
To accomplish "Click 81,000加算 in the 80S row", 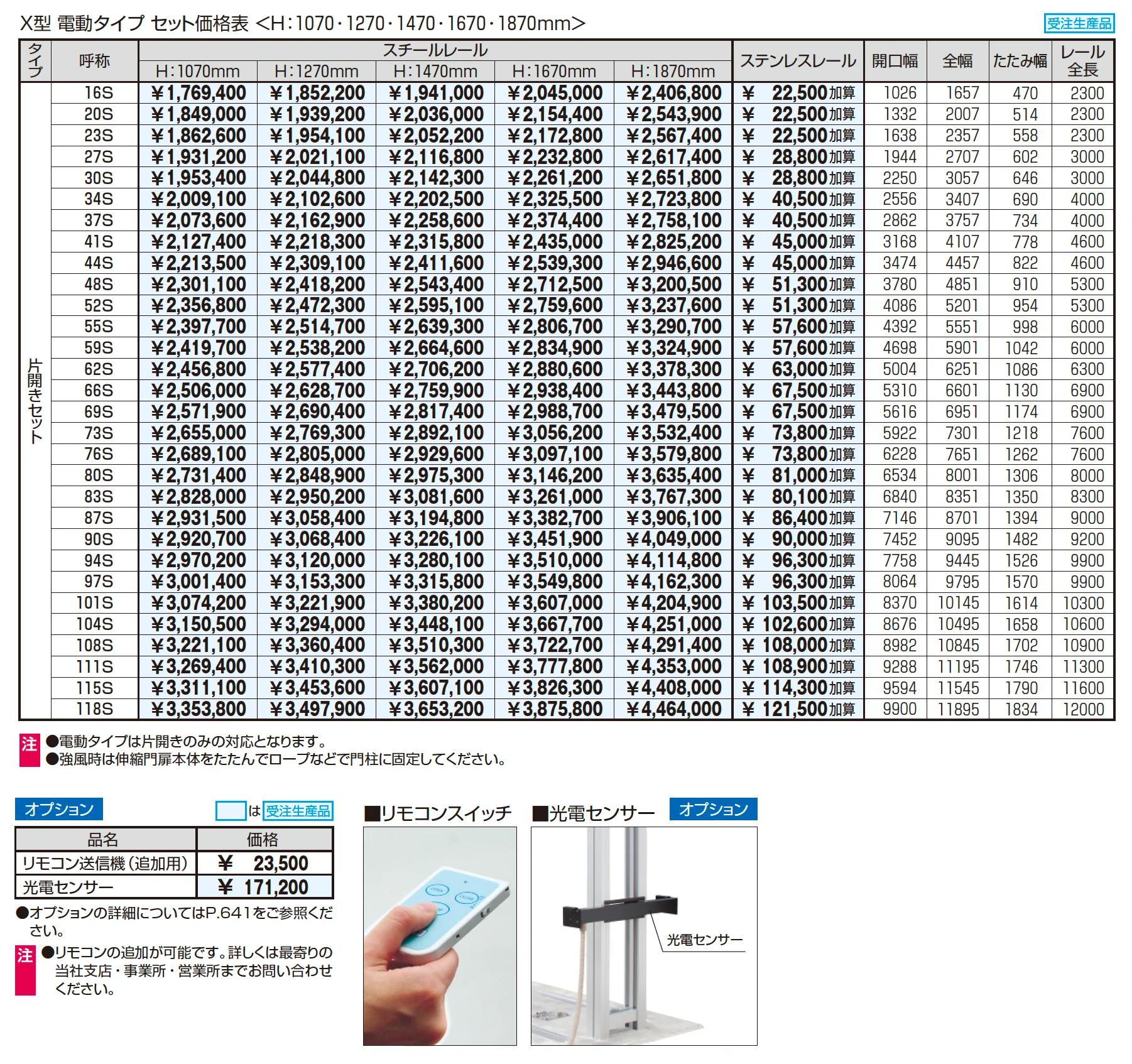I will click(x=798, y=475).
